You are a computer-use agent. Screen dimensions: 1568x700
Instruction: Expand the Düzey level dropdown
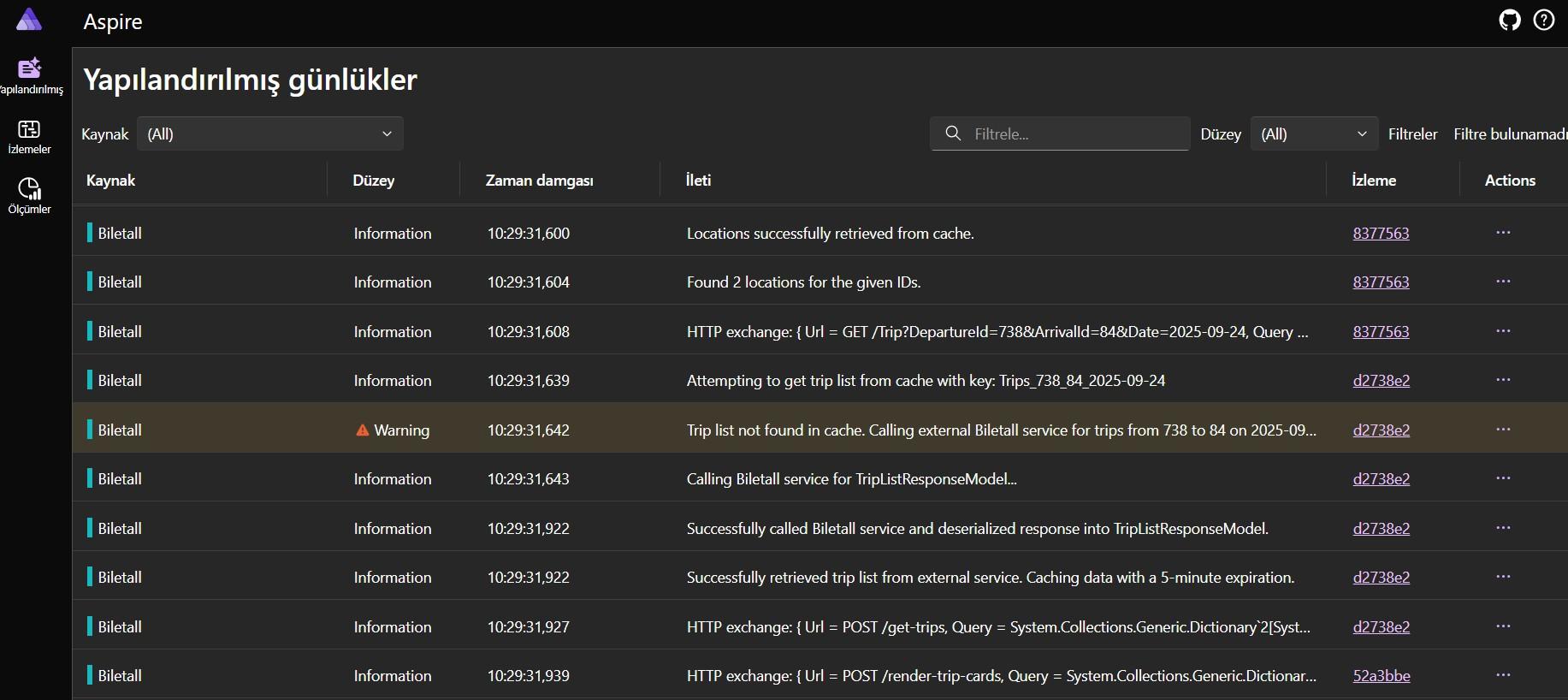(x=1313, y=134)
